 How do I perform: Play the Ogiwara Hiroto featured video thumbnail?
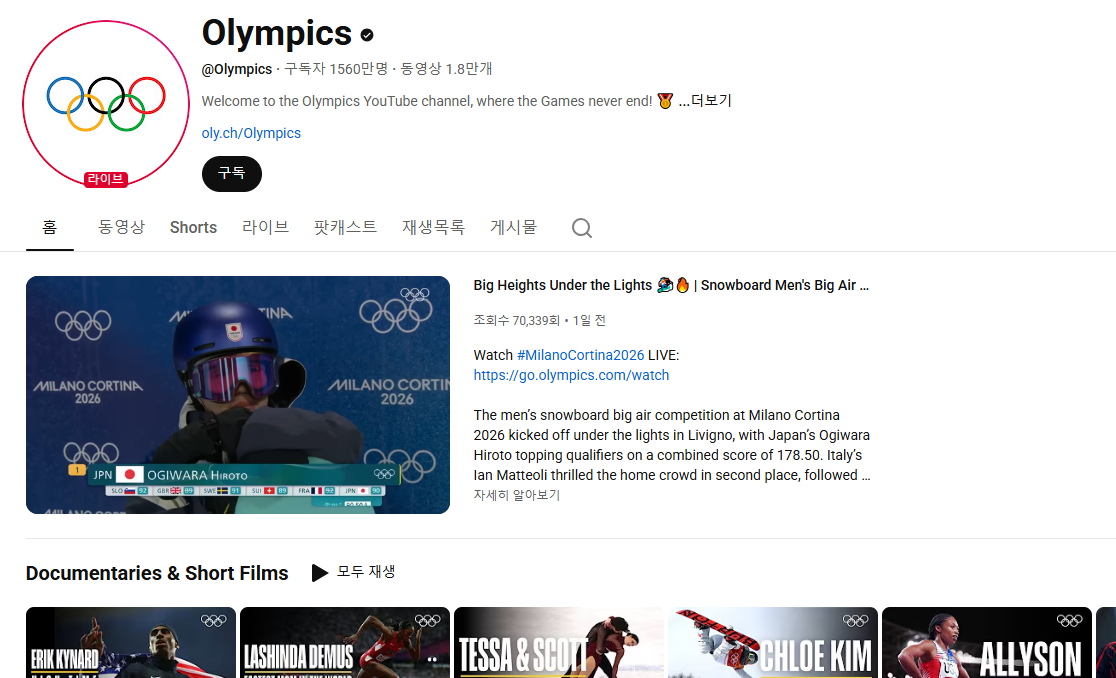click(x=238, y=395)
